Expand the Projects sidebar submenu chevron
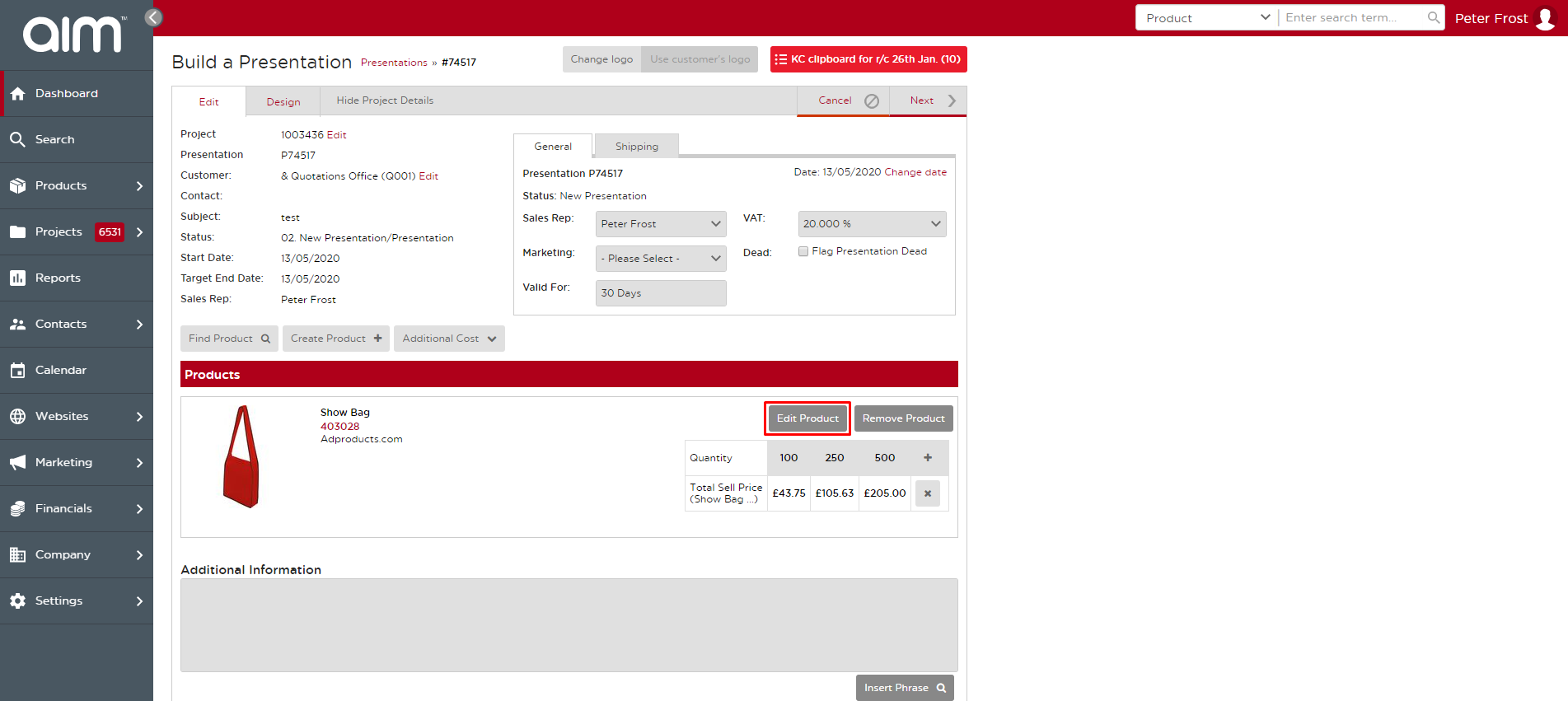Image resolution: width=1568 pixels, height=701 pixels. [x=139, y=232]
